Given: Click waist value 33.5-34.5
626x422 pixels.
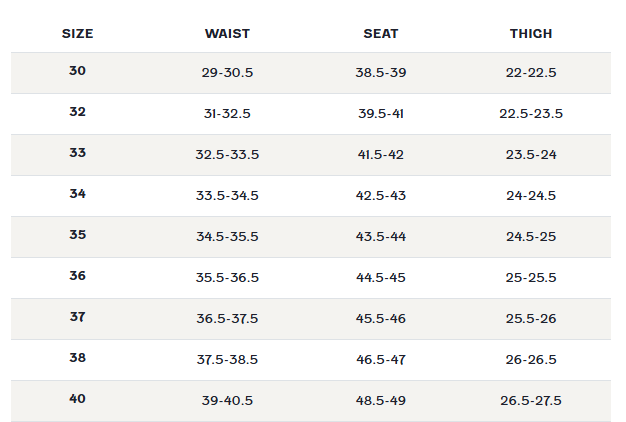Looking at the screenshot, I should [x=227, y=196].
